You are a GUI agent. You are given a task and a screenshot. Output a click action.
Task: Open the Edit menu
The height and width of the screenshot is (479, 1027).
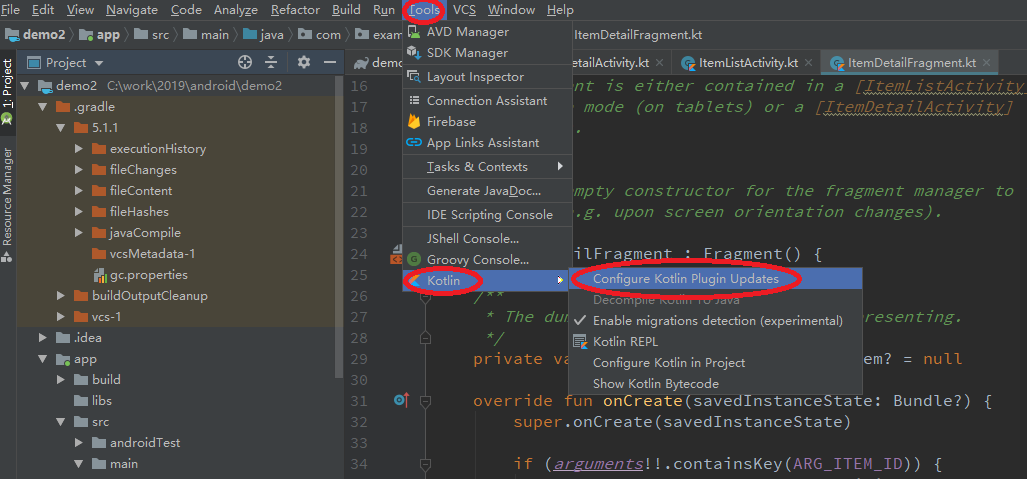[x=43, y=10]
